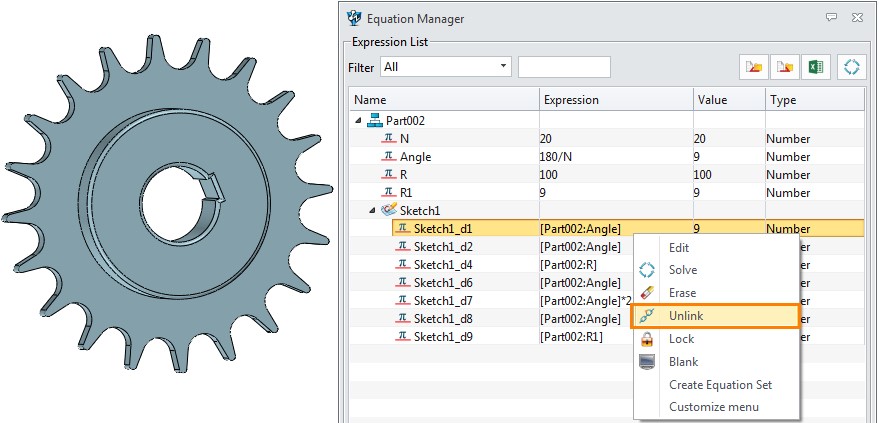Viewport: 879px width, 423px height.
Task: Open the Excel spreadsheet icon in the Equation Manager
Action: [x=816, y=67]
